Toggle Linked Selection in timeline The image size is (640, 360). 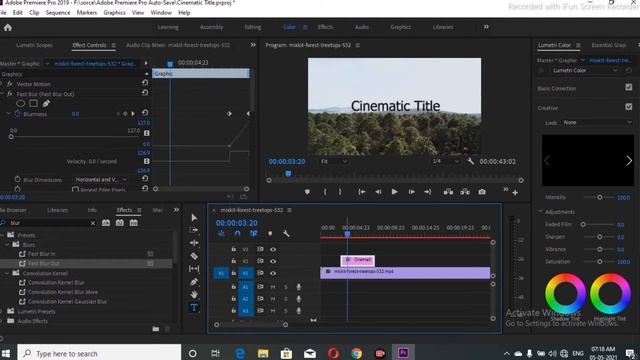click(253, 233)
